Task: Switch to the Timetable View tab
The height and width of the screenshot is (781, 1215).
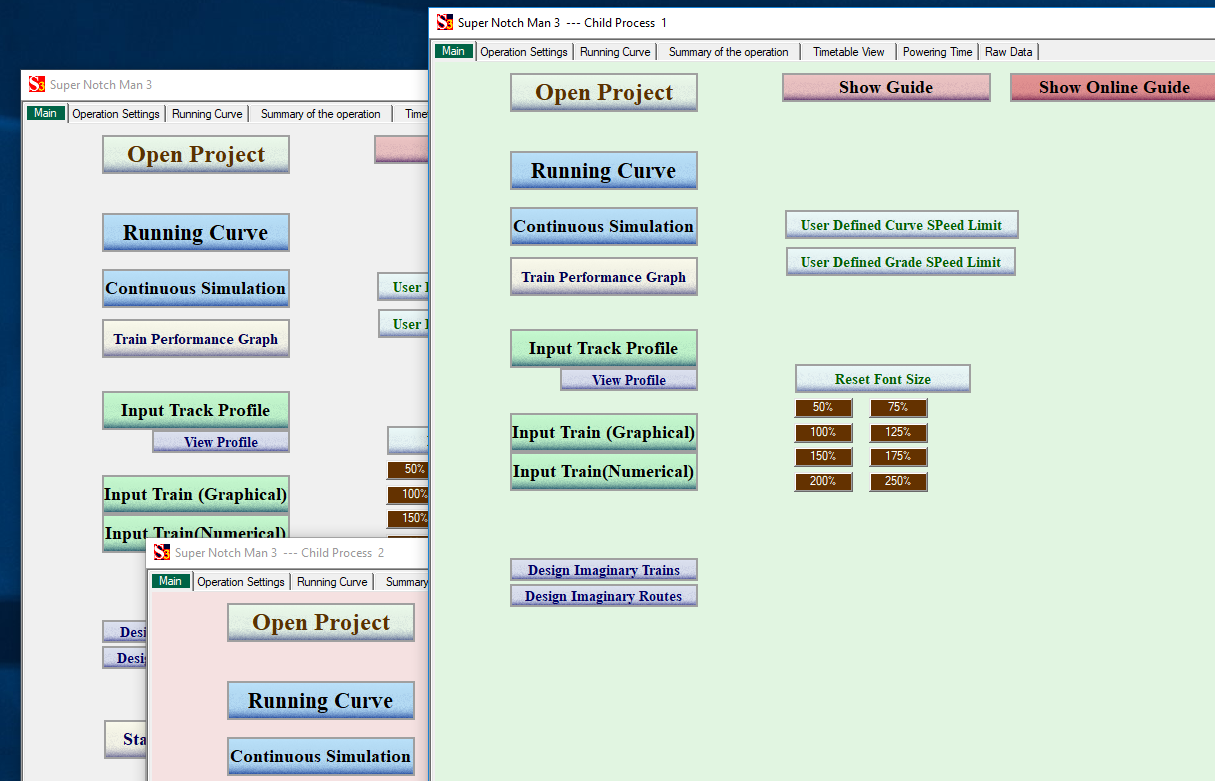Action: click(x=848, y=52)
